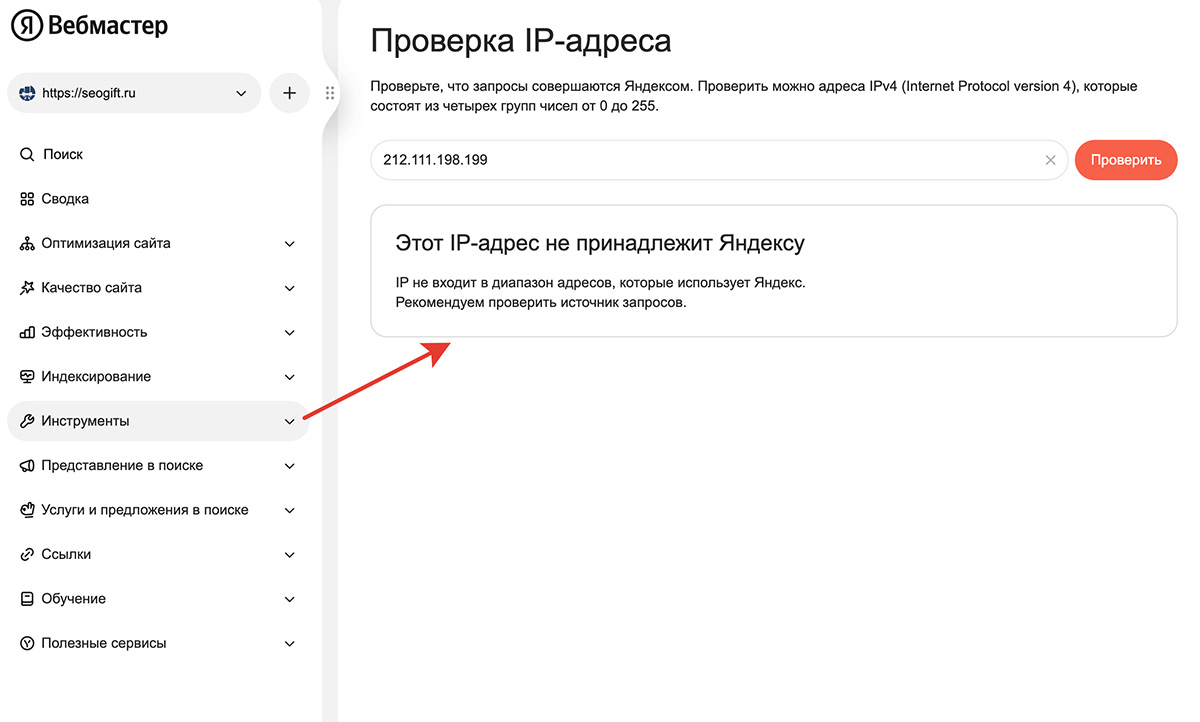Click the plus button to add a site
The width and height of the screenshot is (1200, 722).
pos(289,92)
